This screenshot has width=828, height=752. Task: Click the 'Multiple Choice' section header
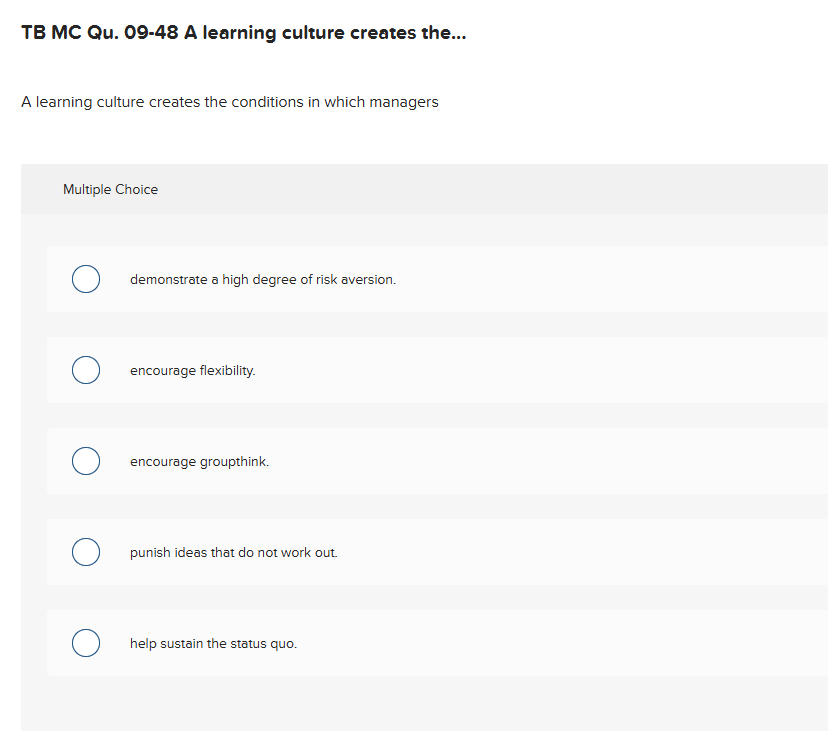pyautogui.click(x=110, y=189)
